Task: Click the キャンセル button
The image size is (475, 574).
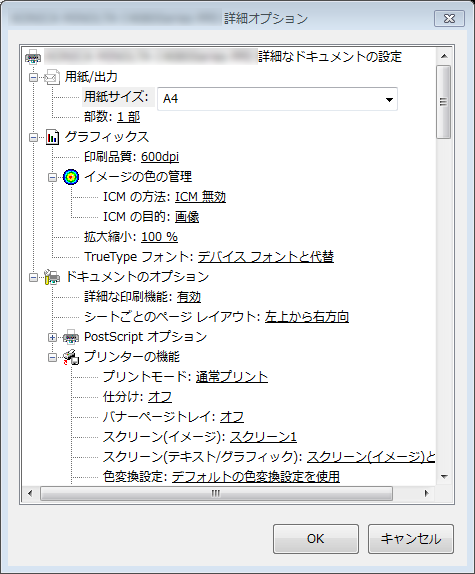Action: pos(411,539)
